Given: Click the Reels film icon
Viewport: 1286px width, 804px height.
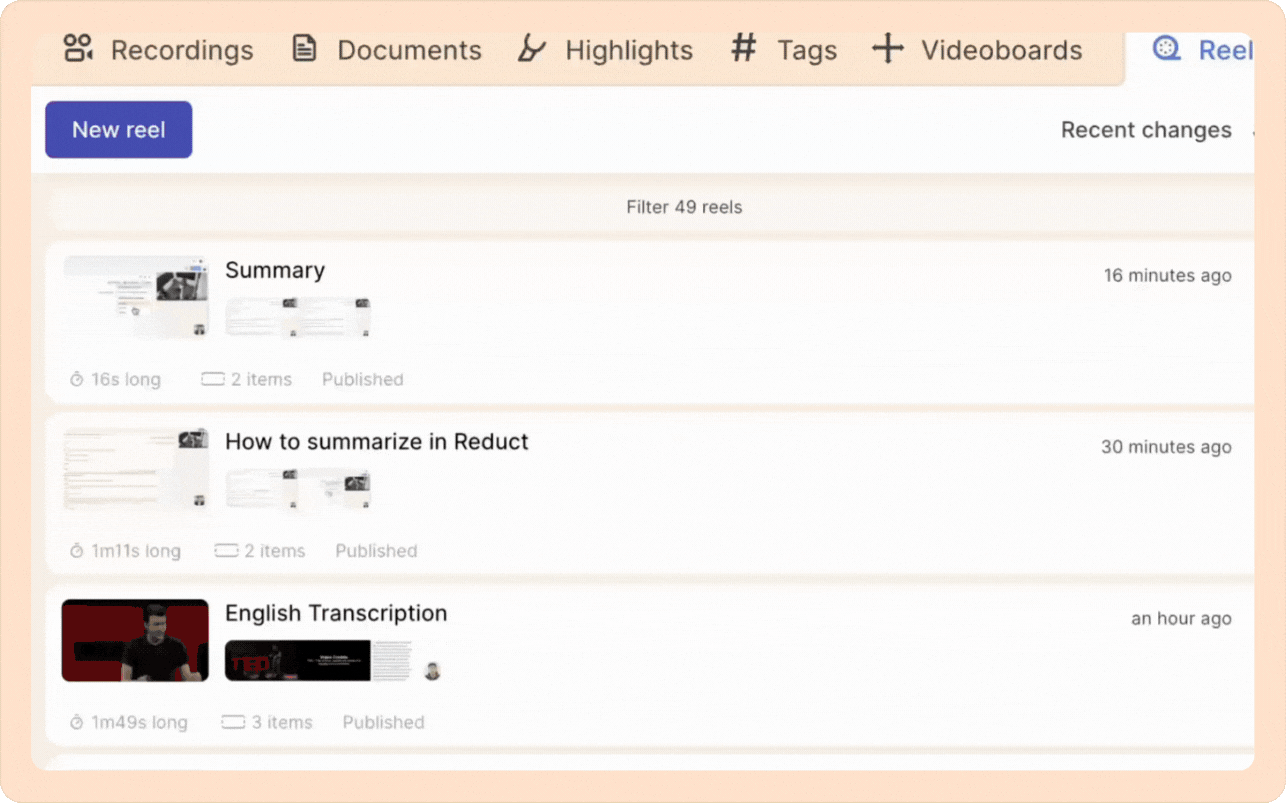Looking at the screenshot, I should 1166,48.
